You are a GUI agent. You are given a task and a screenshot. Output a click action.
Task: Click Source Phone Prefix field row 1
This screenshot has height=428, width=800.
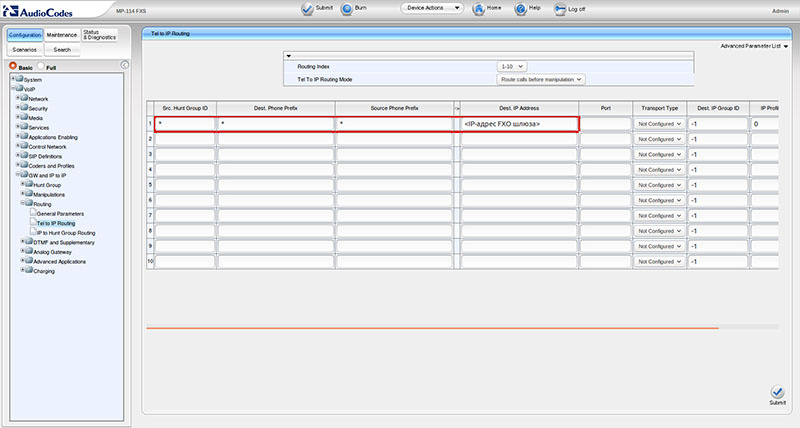(394, 124)
